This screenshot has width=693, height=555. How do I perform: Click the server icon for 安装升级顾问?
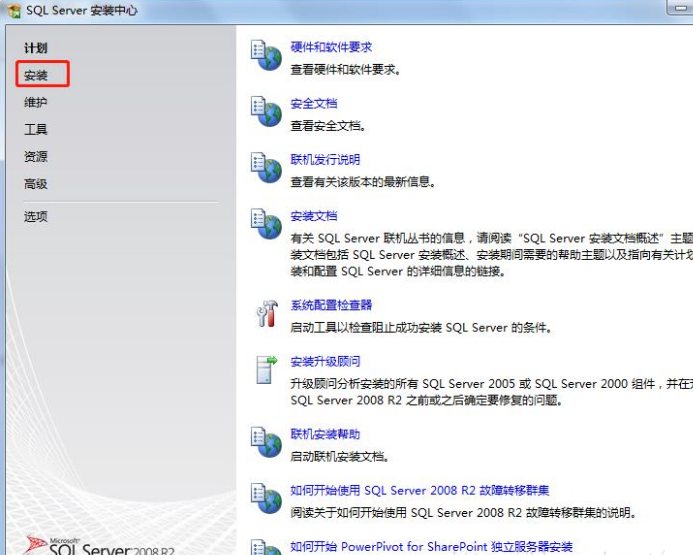(x=267, y=369)
